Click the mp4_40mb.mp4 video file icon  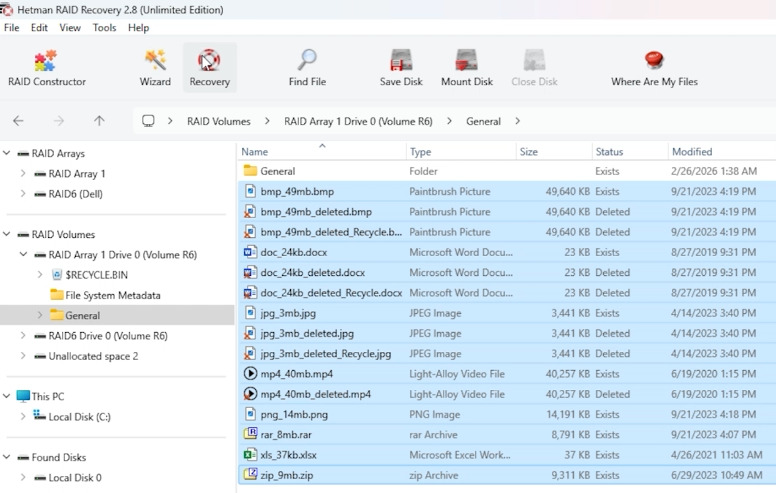click(250, 374)
